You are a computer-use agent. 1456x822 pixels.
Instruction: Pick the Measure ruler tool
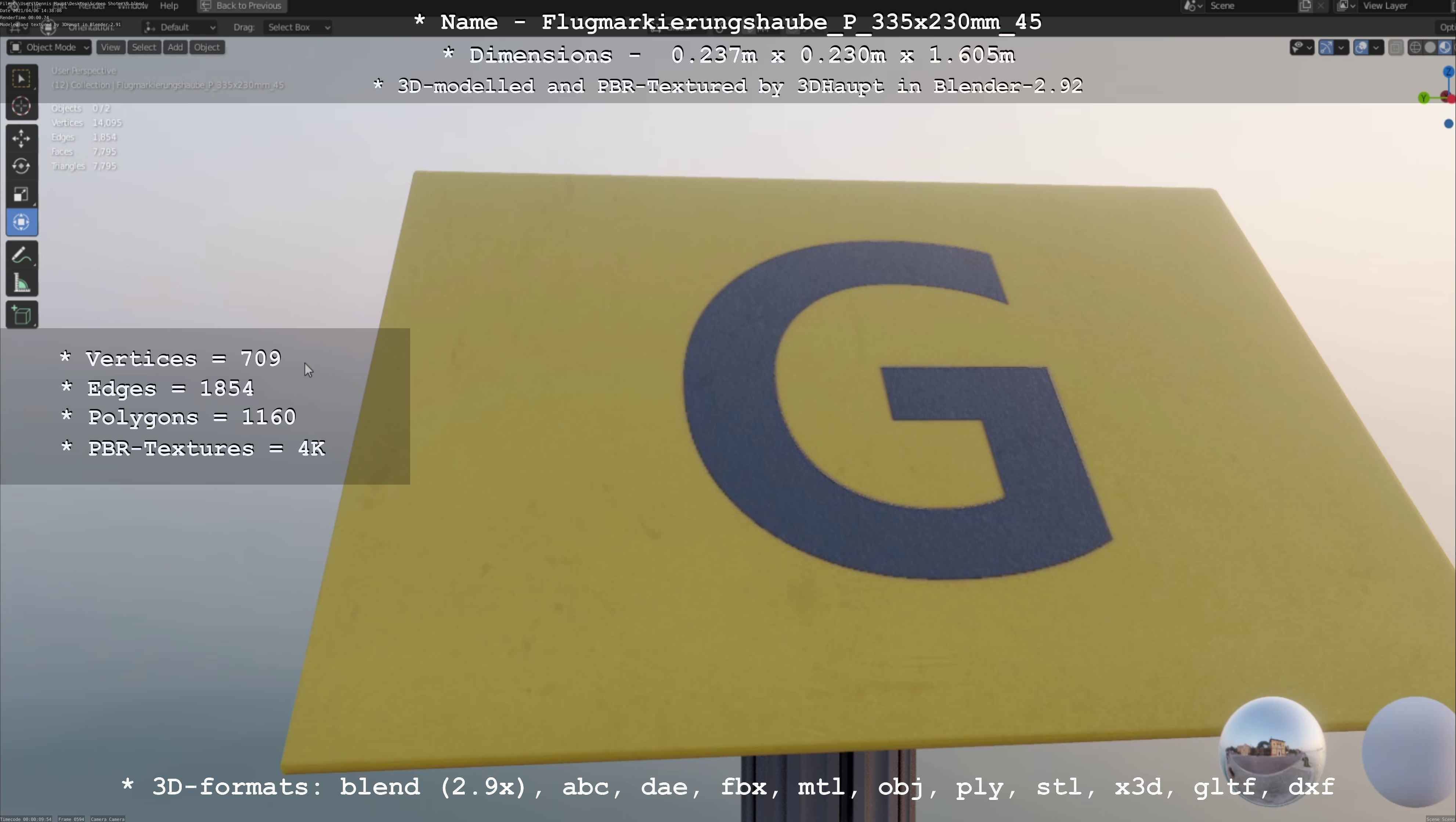click(21, 283)
